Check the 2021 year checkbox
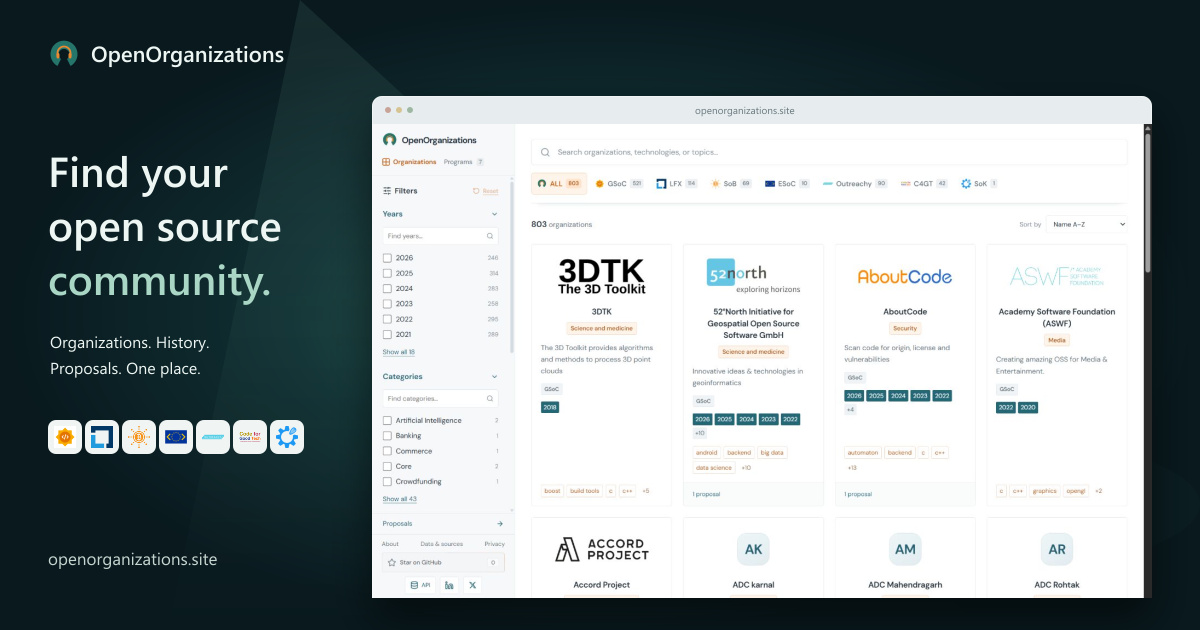Image resolution: width=1200 pixels, height=630 pixels. [387, 334]
